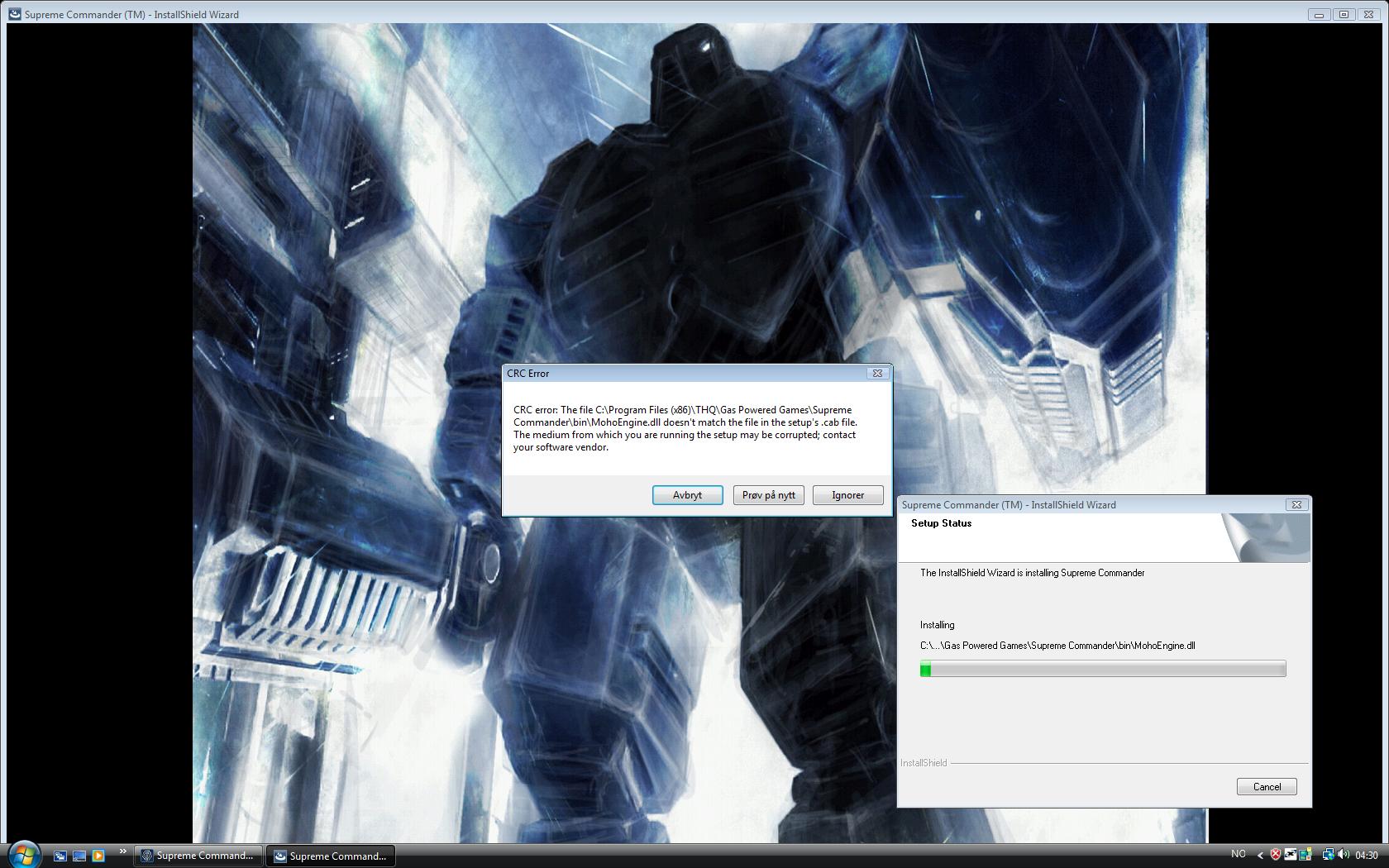
Task: Close the main InstallShield Wizard window
Action: pos(1368,14)
